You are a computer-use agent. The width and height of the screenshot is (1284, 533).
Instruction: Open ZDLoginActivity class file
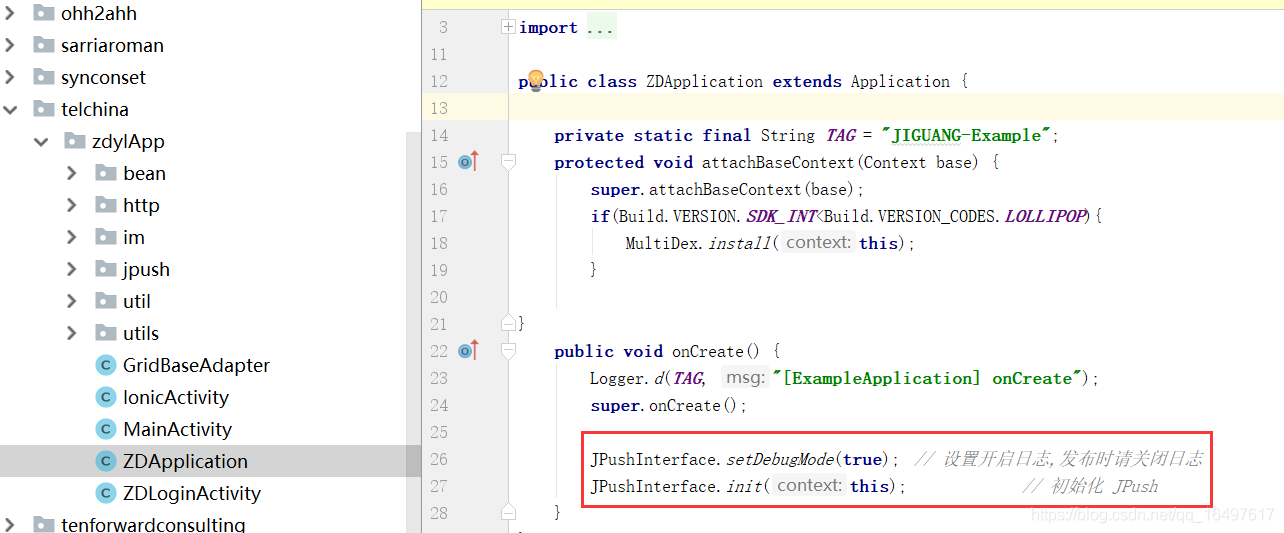coord(192,493)
